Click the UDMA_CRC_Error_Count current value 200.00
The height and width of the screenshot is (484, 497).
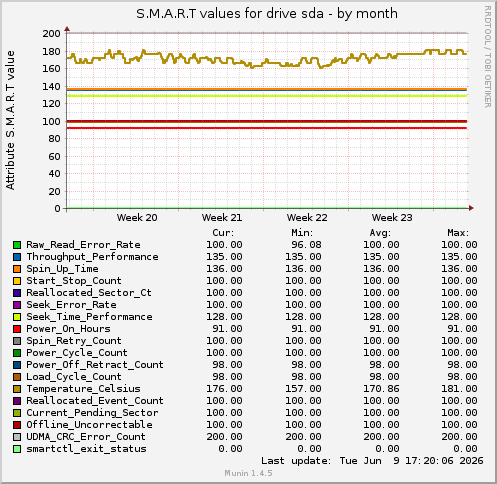coord(224,437)
